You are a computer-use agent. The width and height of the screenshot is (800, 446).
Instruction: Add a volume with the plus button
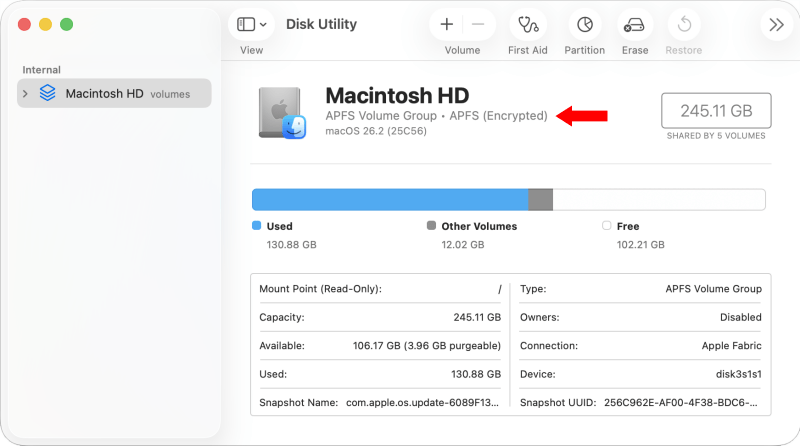pos(446,24)
